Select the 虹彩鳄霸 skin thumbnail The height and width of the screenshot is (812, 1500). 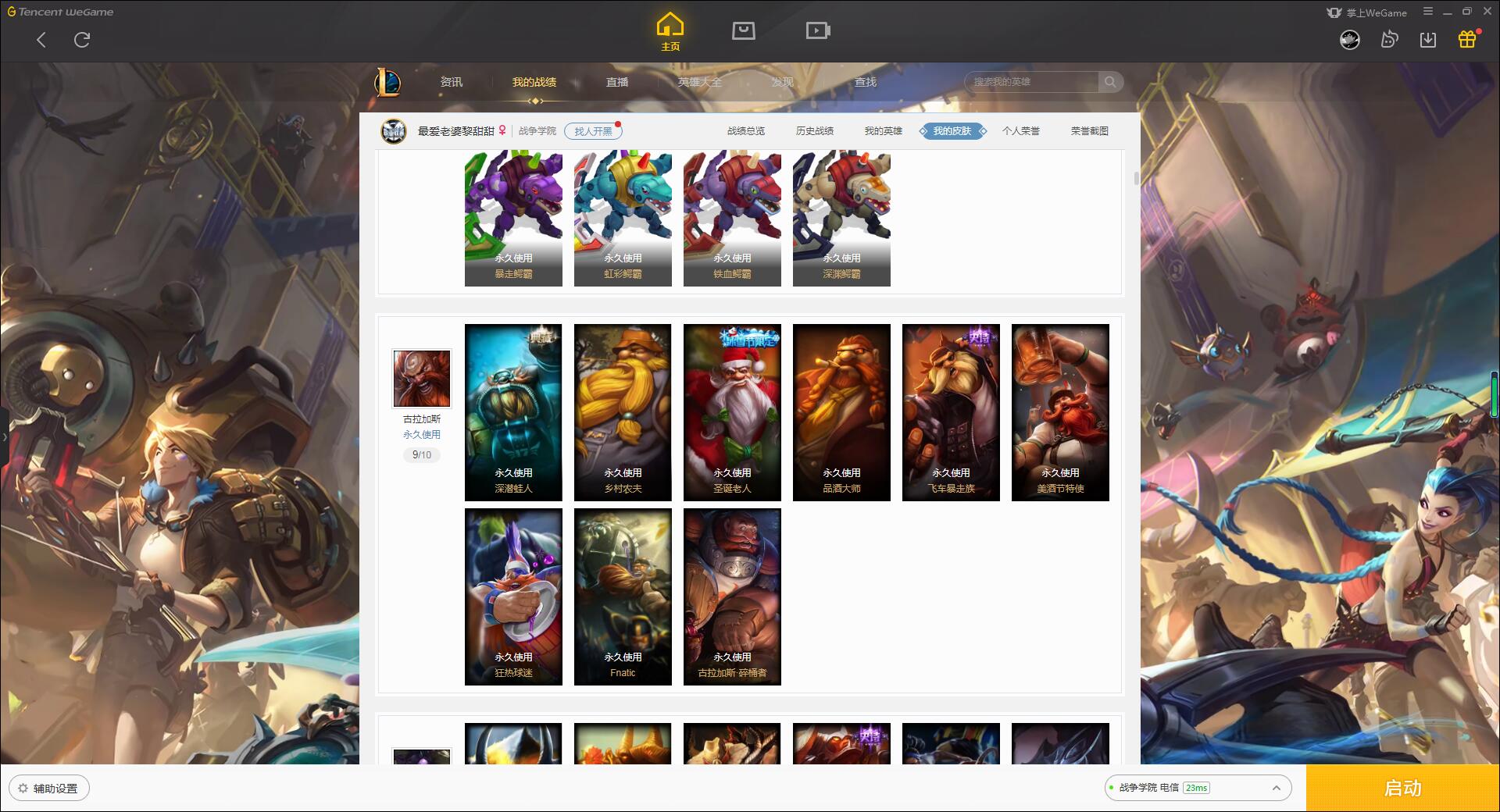623,219
